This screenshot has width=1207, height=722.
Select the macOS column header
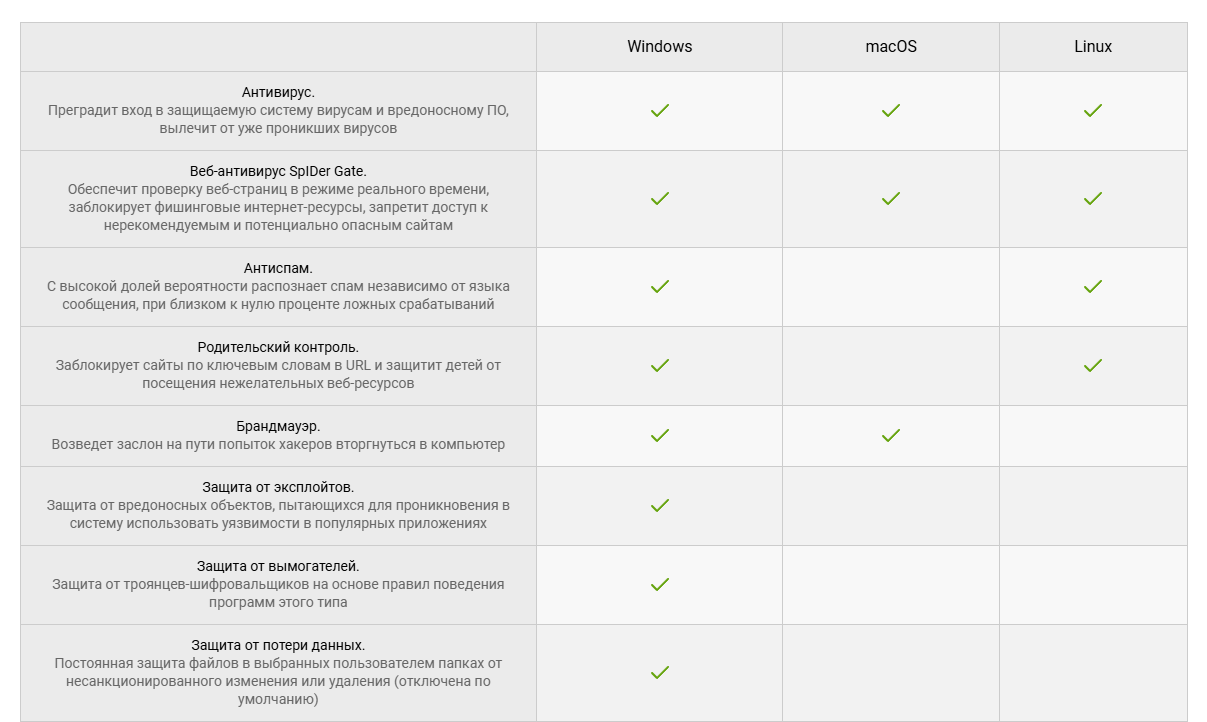coord(891,47)
